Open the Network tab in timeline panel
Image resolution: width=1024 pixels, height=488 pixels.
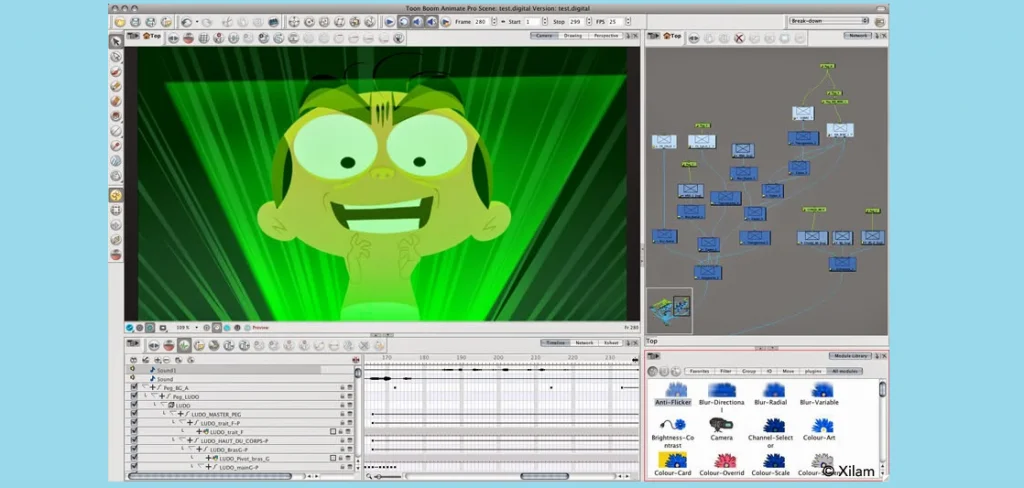(x=584, y=343)
